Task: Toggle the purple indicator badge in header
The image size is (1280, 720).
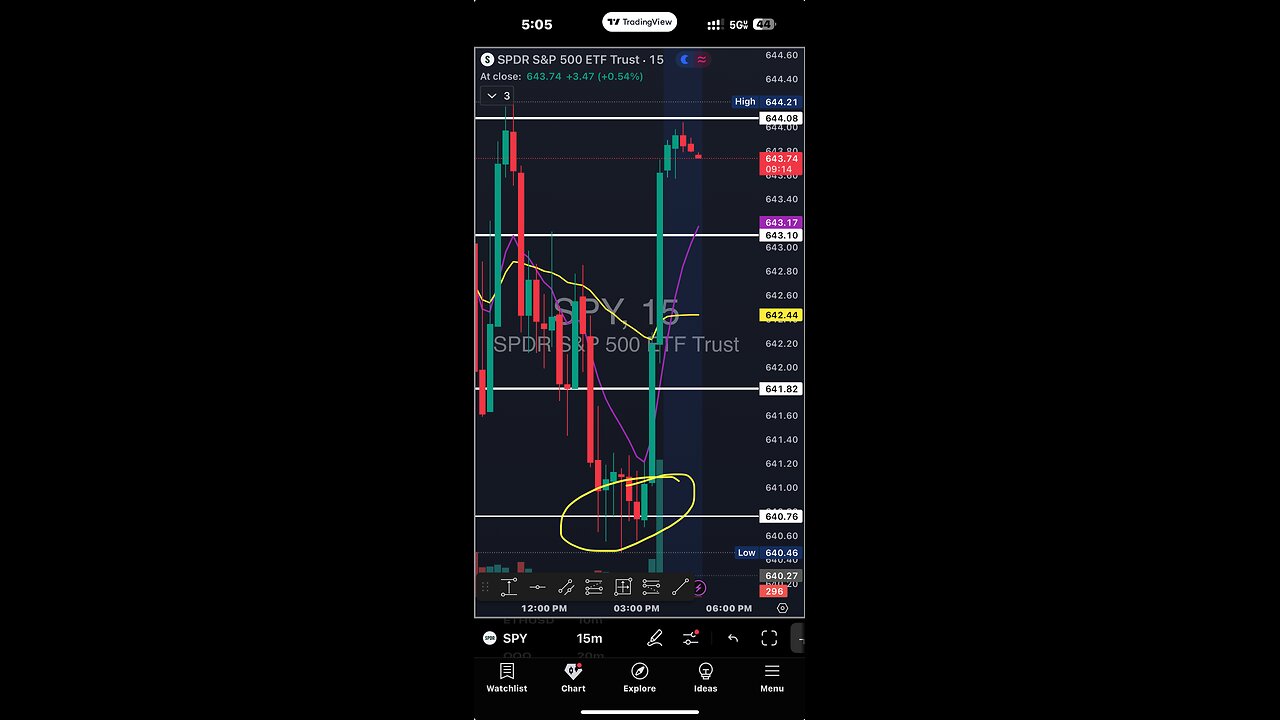Action: (x=702, y=60)
